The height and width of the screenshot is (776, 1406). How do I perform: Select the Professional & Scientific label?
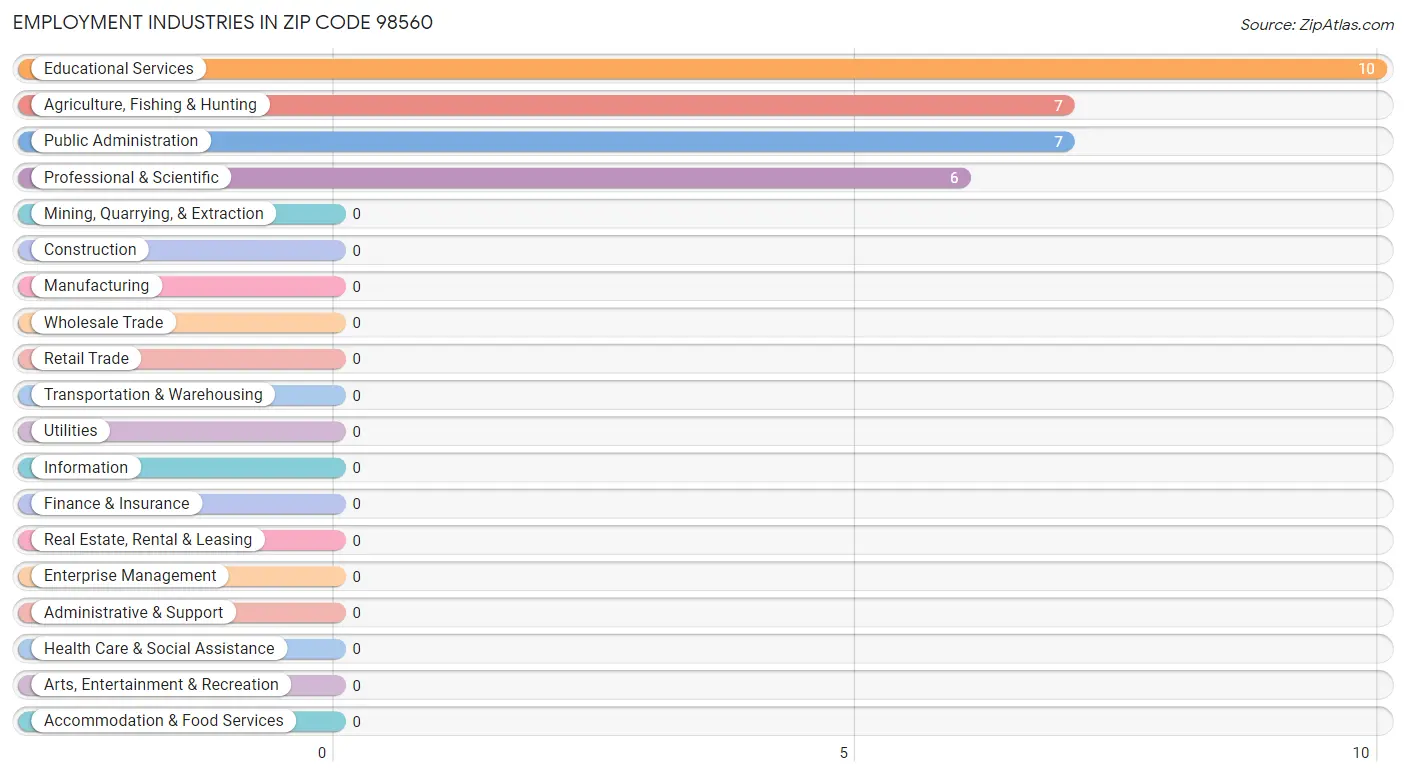pos(131,178)
